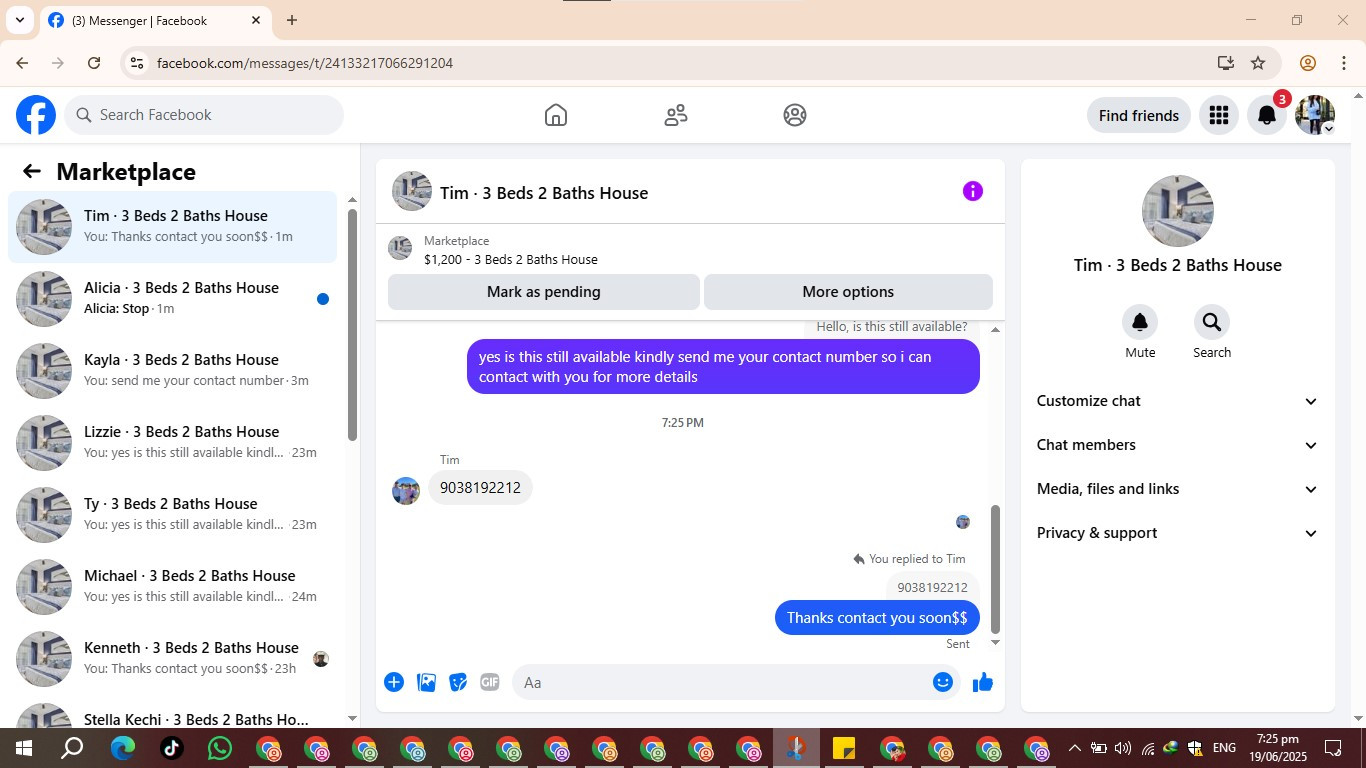Open notifications bell with the 3 badge

pos(1267,115)
